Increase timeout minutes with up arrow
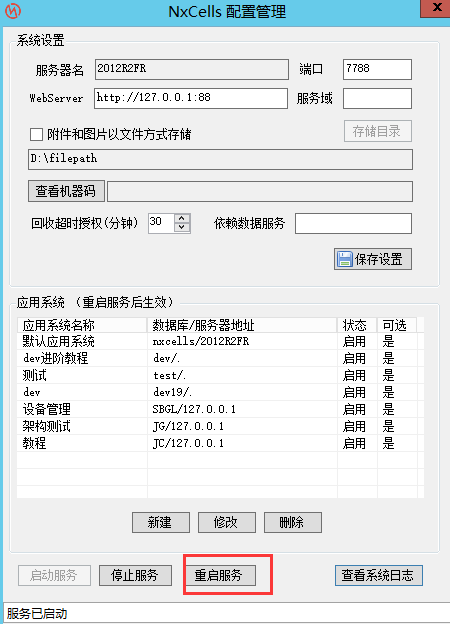Image resolution: width=450 pixels, height=624 pixels. coord(182,218)
